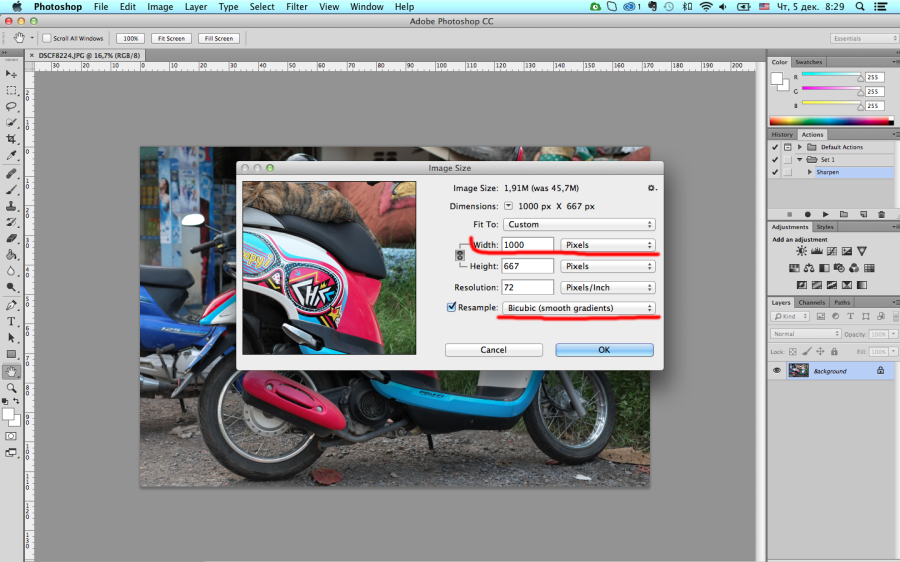Toggle checkmark for Default Actions set
The width and height of the screenshot is (900, 562).
(775, 147)
